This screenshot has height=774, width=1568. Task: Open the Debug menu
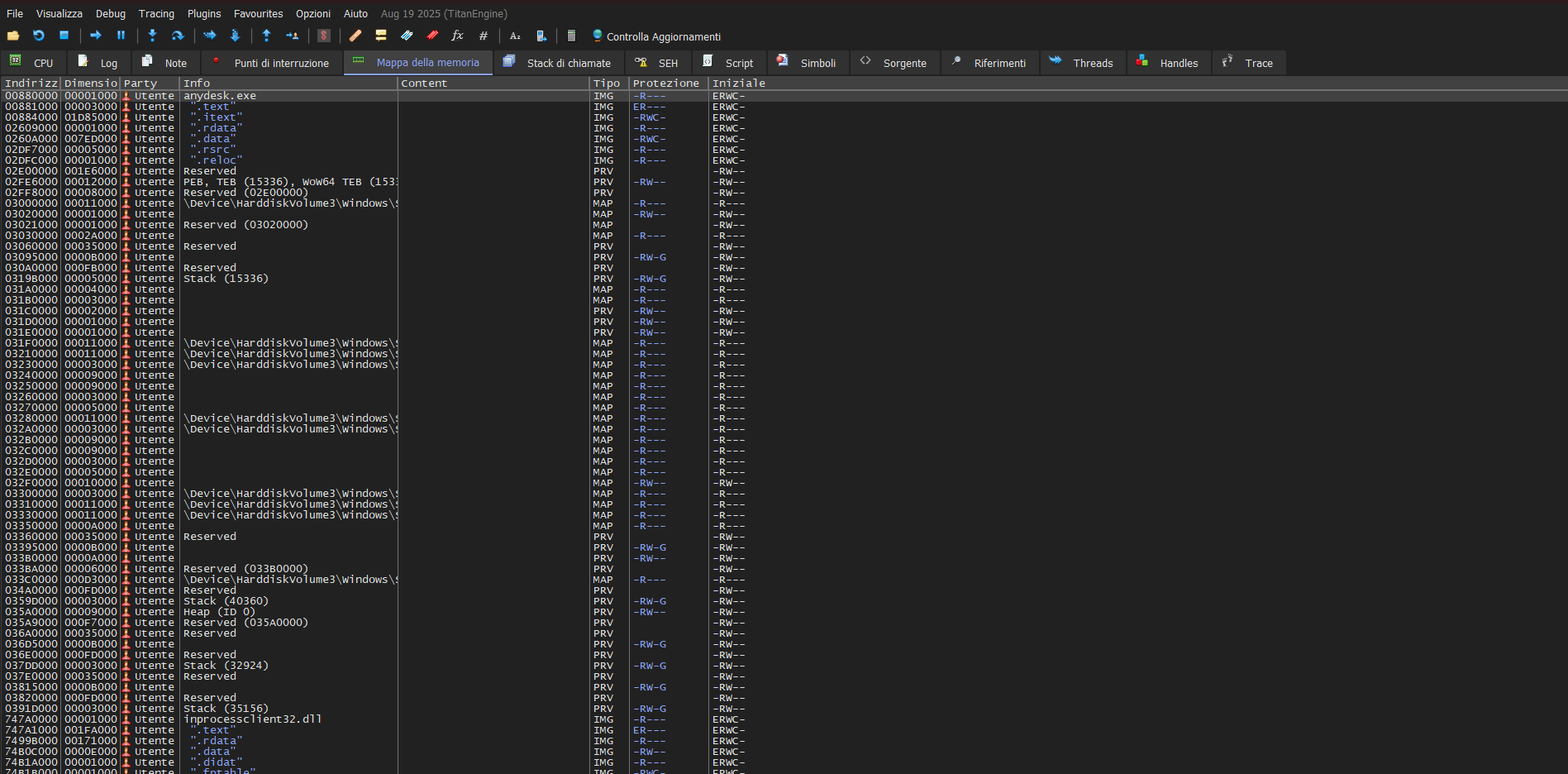110,14
